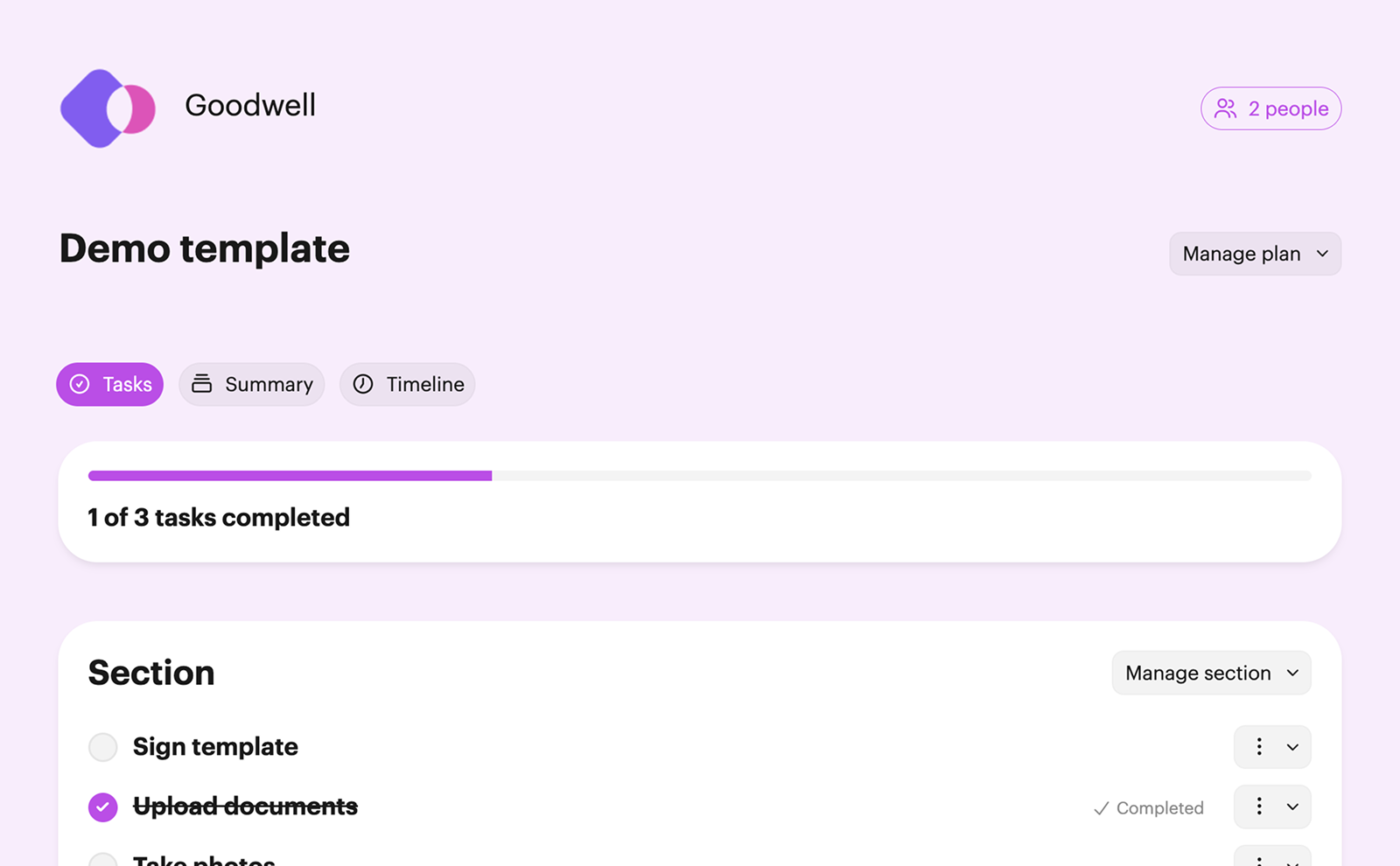1400x866 pixels.
Task: Switch to the Summary tab
Action: [x=252, y=385]
